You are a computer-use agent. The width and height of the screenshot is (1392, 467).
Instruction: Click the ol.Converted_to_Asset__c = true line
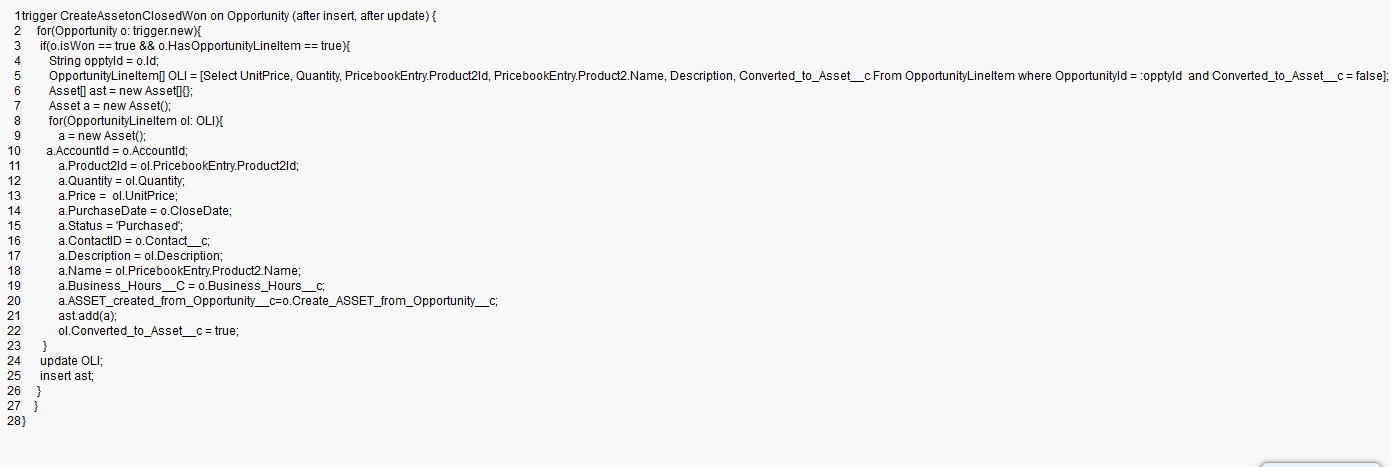click(148, 330)
